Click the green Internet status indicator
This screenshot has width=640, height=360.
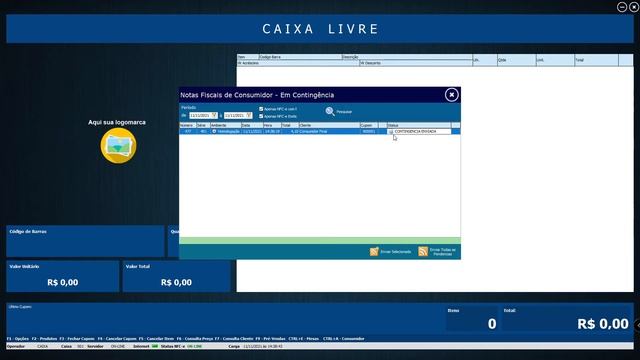point(155,346)
